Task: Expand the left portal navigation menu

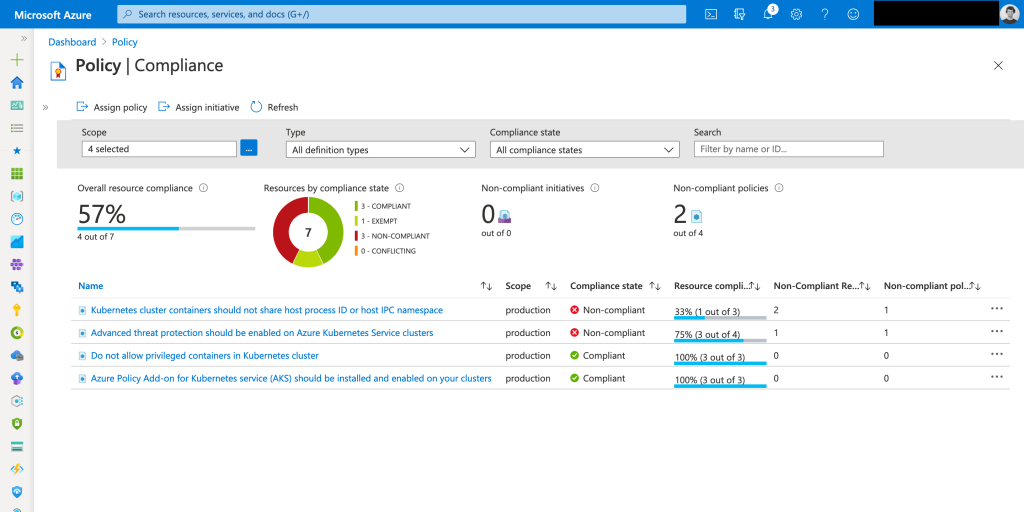Action: (24, 39)
